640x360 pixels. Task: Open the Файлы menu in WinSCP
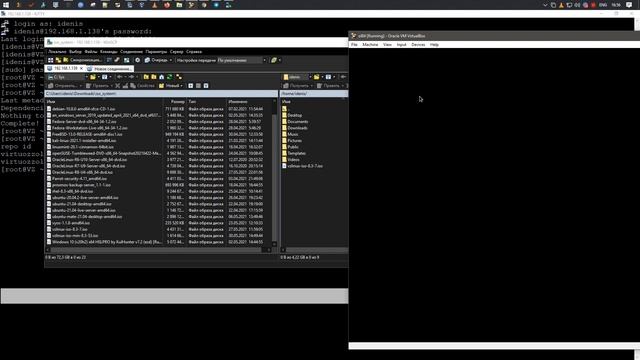91,52
